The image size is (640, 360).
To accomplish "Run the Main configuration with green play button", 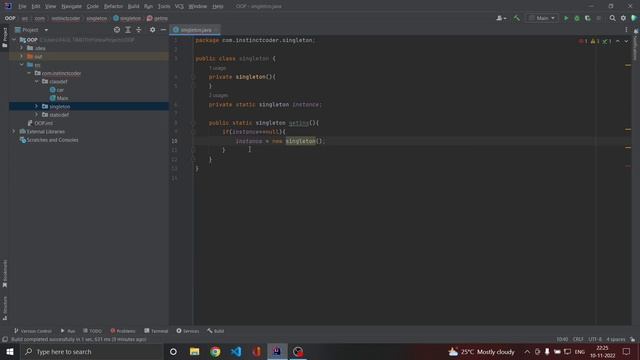I will (566, 18).
